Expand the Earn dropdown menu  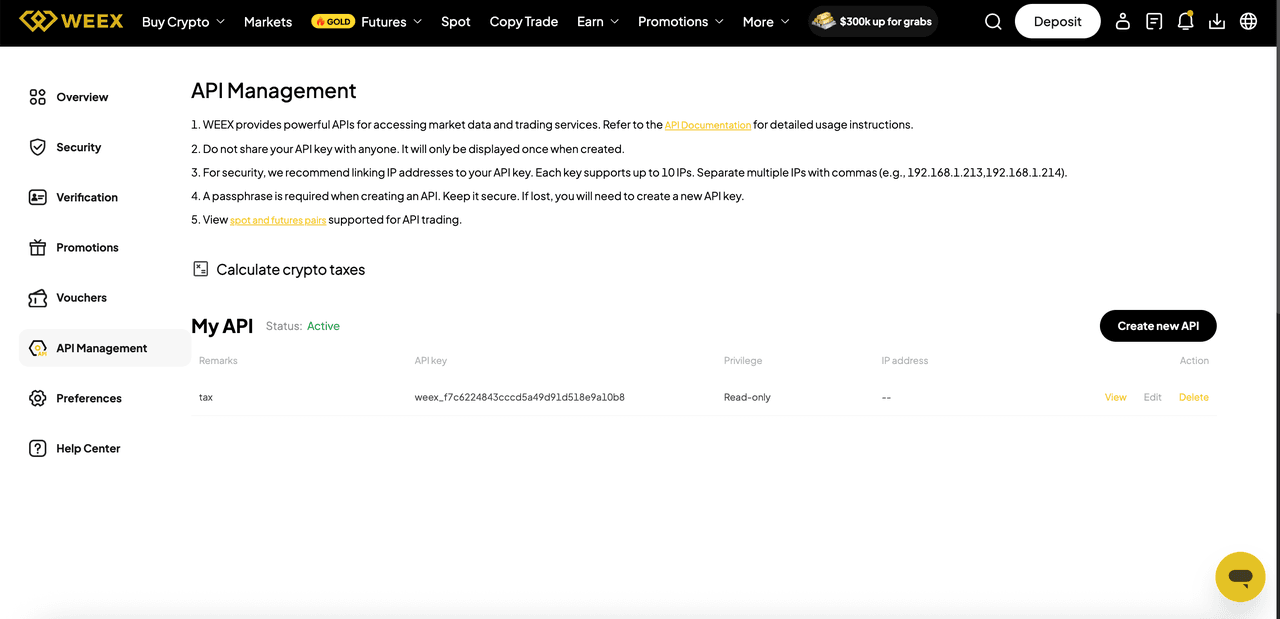point(598,21)
